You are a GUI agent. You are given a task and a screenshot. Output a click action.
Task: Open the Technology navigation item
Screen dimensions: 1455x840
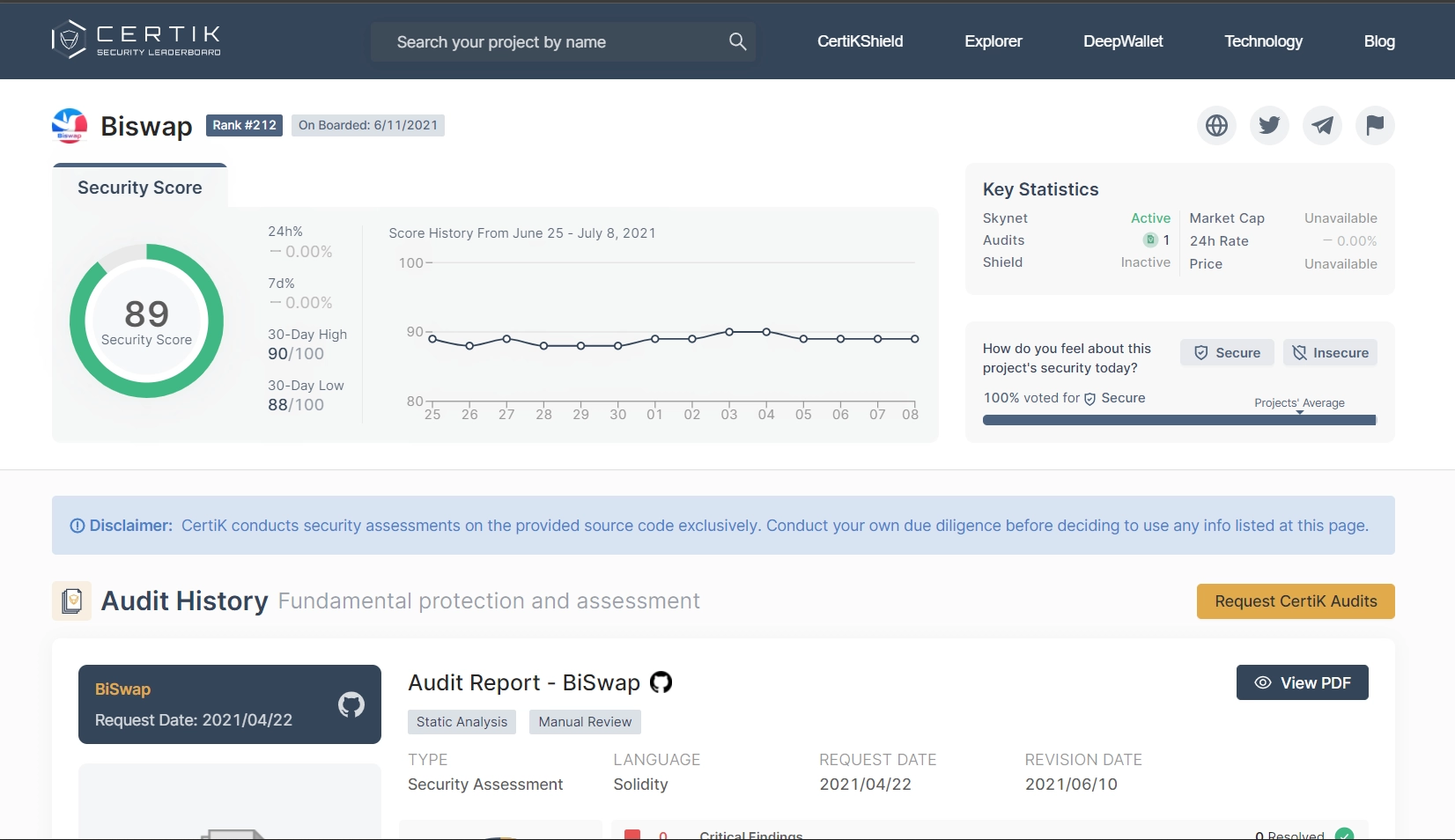coord(1263,41)
